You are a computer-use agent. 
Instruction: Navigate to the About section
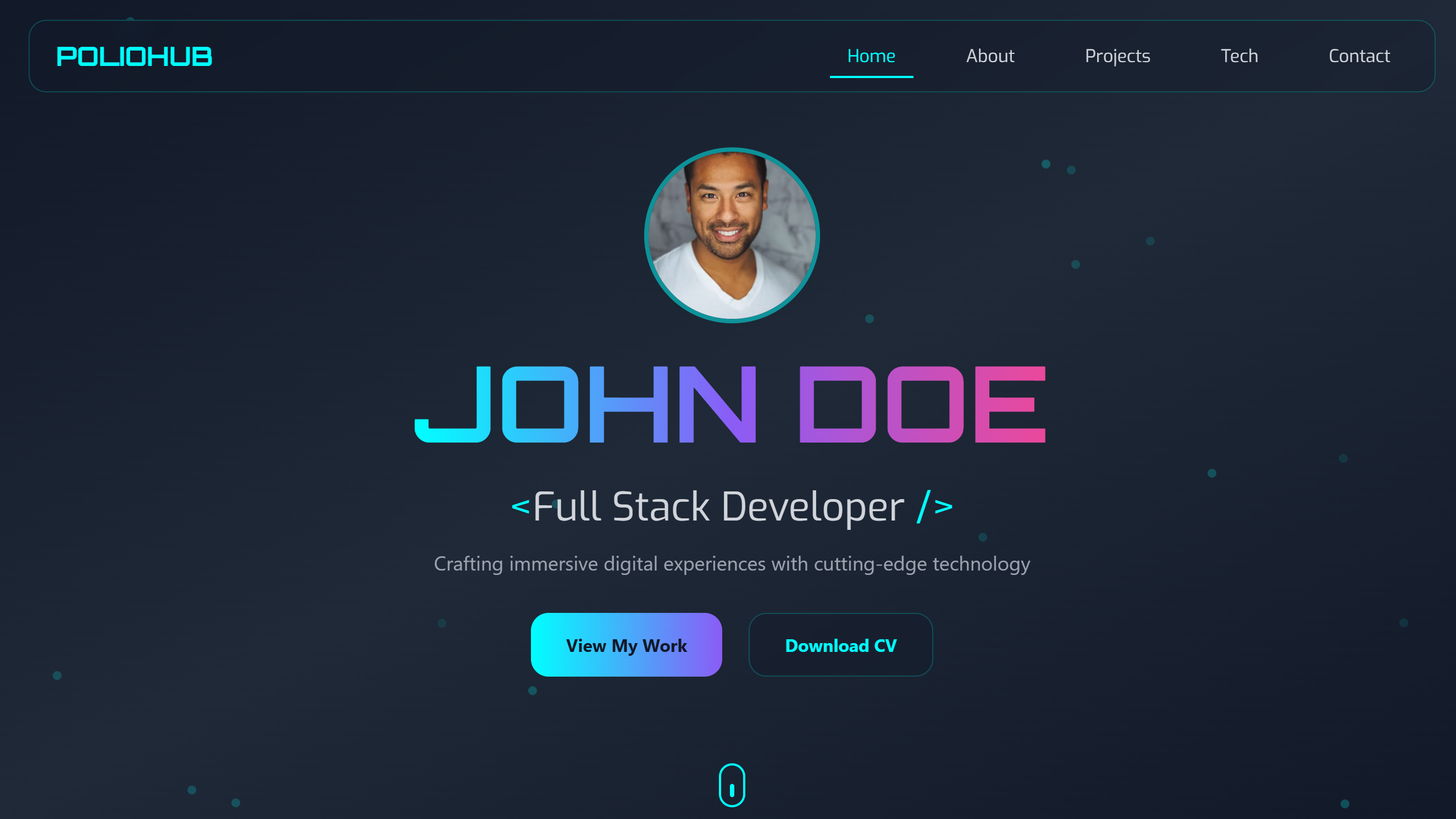(x=990, y=56)
